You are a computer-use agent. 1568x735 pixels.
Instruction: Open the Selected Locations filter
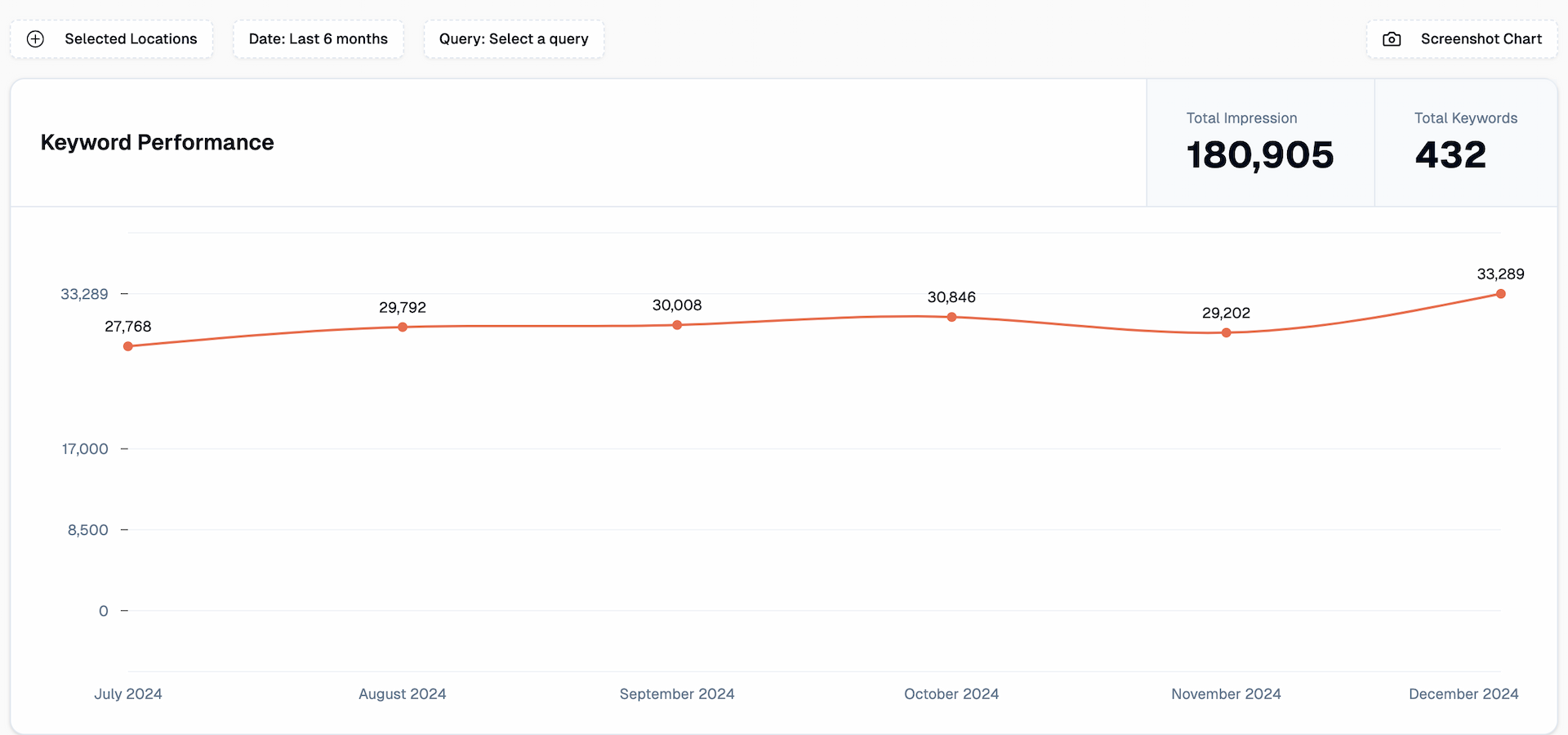(111, 39)
